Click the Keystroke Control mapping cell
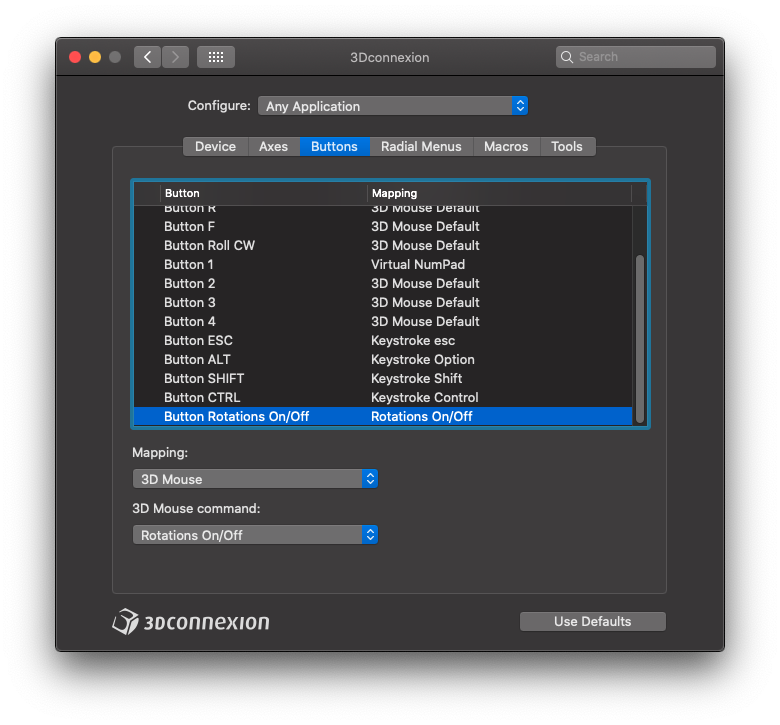The image size is (780, 725). [x=424, y=398]
